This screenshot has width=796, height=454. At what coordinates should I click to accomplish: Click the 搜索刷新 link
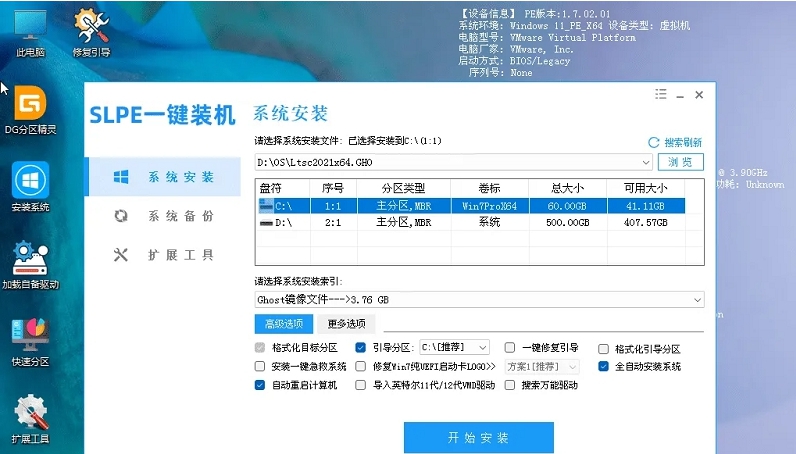click(683, 143)
